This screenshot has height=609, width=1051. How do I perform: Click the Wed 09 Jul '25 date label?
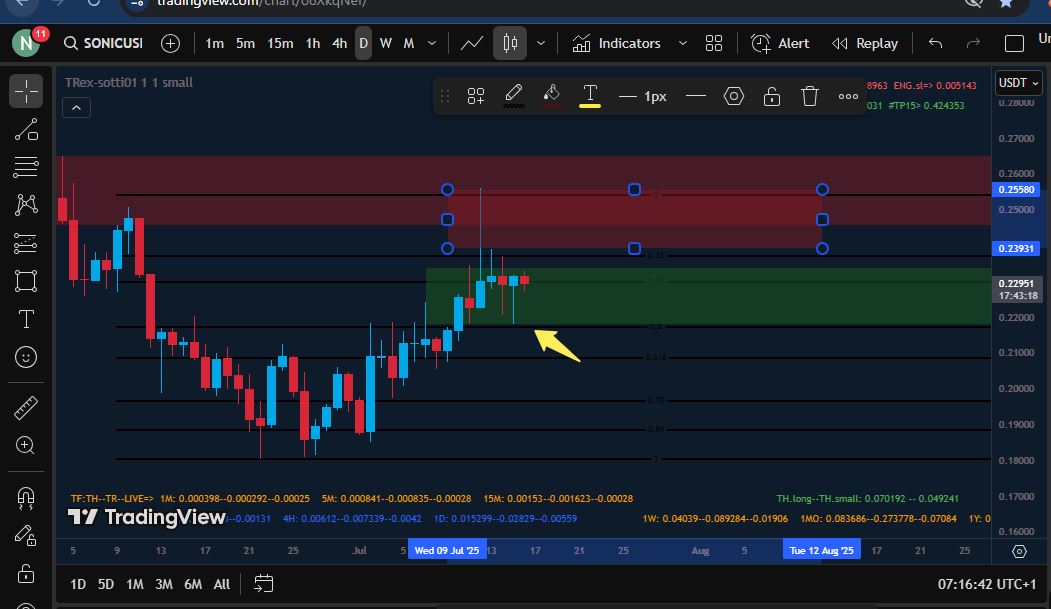pos(447,551)
